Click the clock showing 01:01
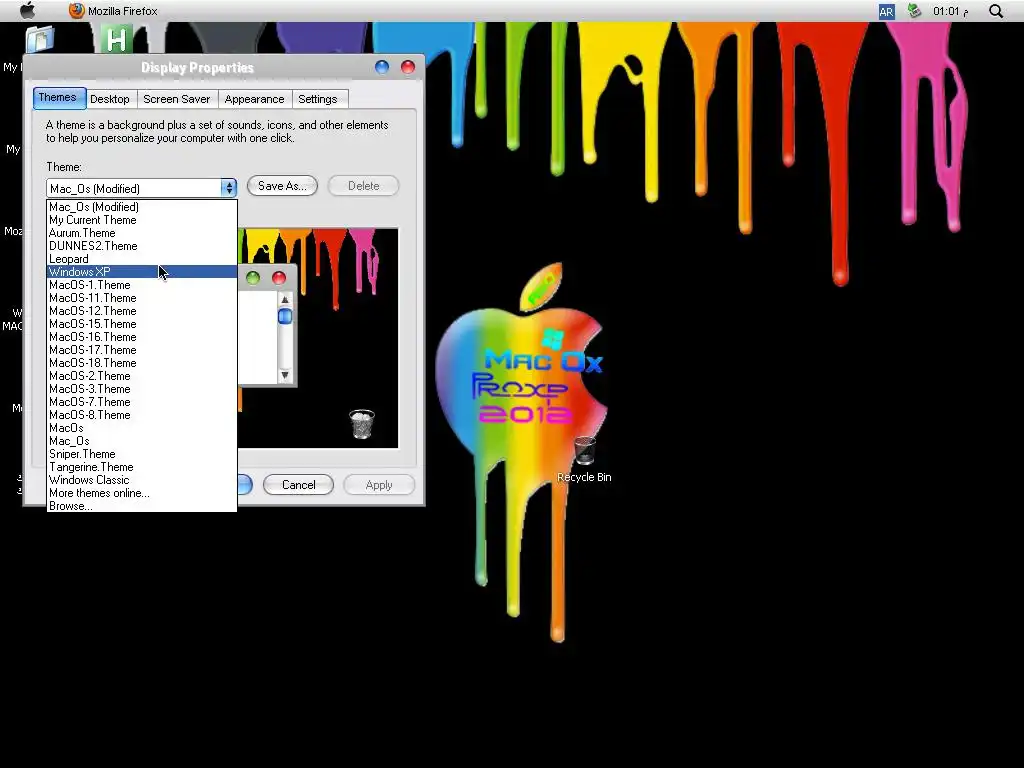 (950, 11)
